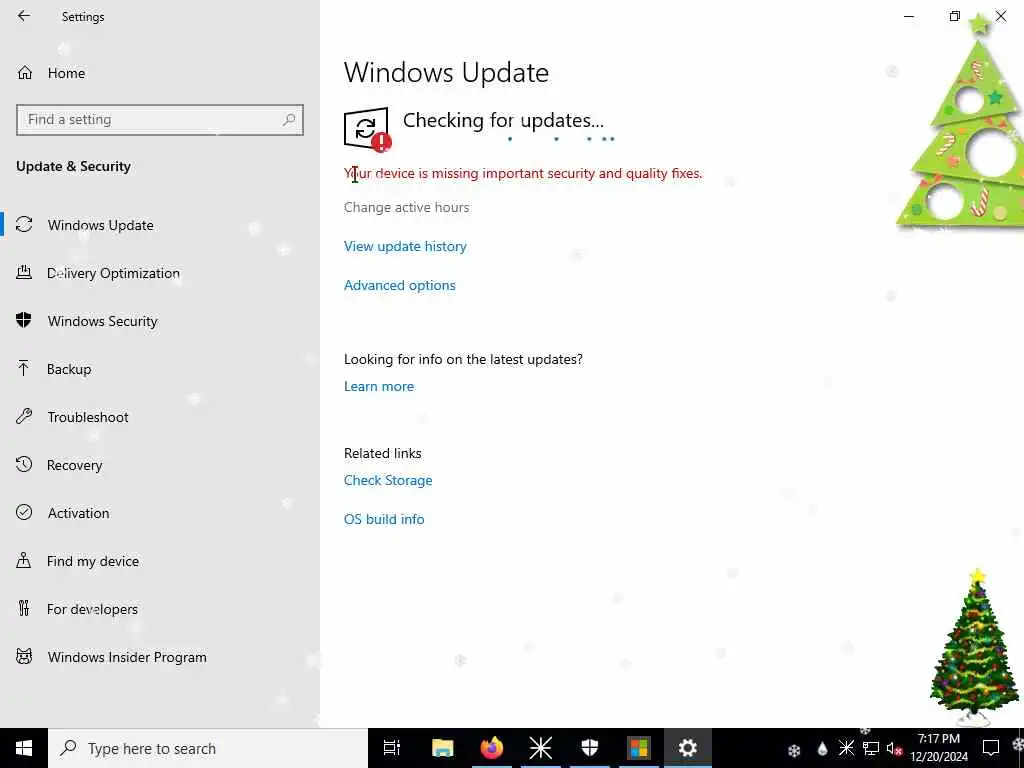Click the snowflake tray icon left of droplet

pyautogui.click(x=794, y=750)
